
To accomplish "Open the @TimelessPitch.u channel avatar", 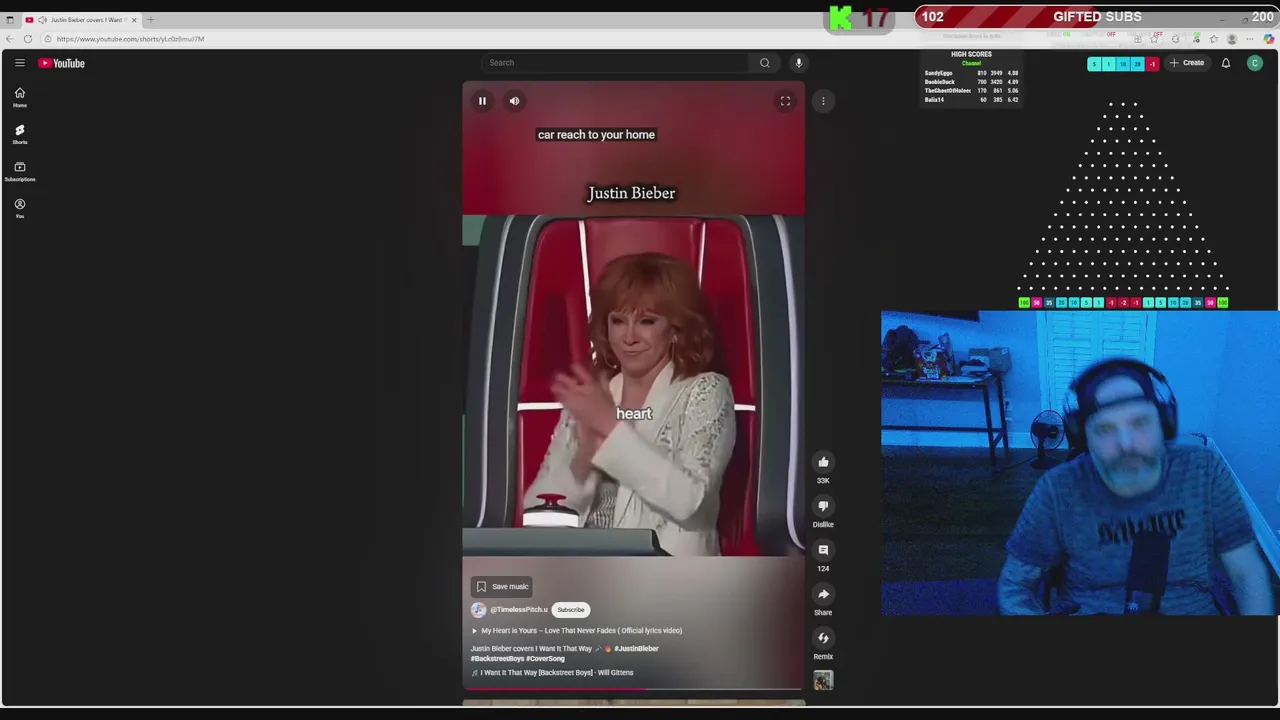I will 479,610.
